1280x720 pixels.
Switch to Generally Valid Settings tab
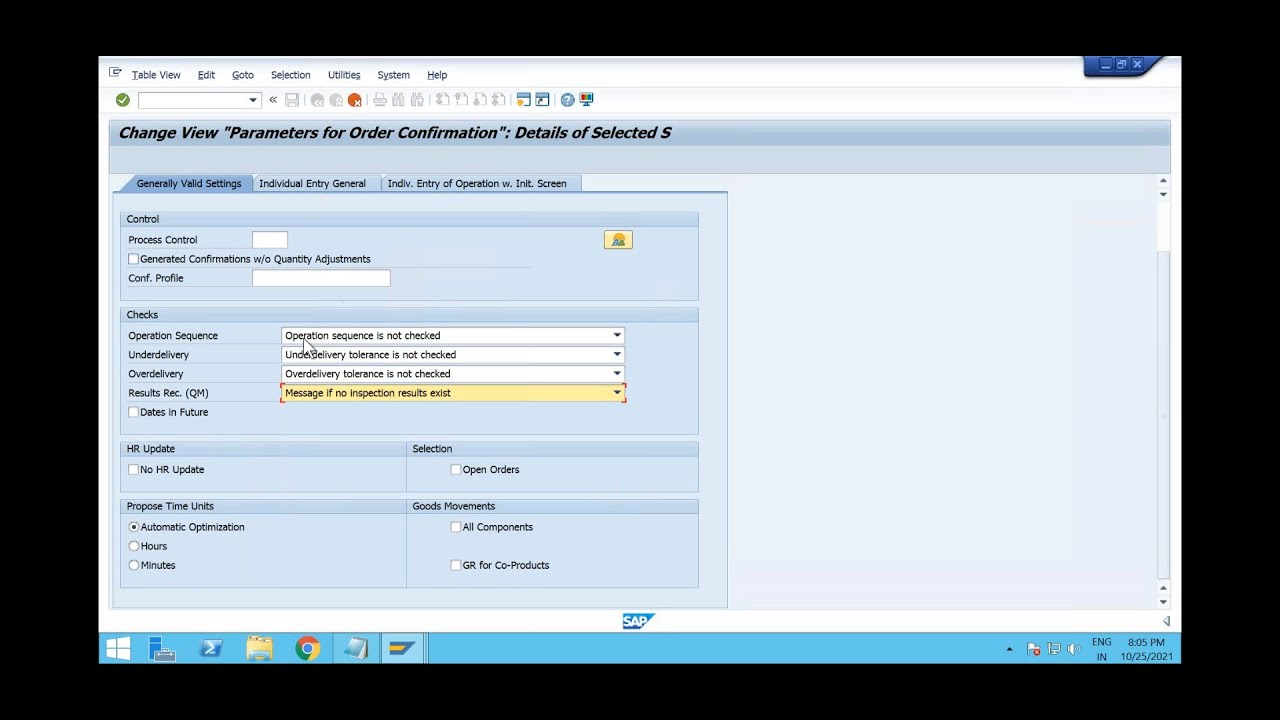[189, 184]
